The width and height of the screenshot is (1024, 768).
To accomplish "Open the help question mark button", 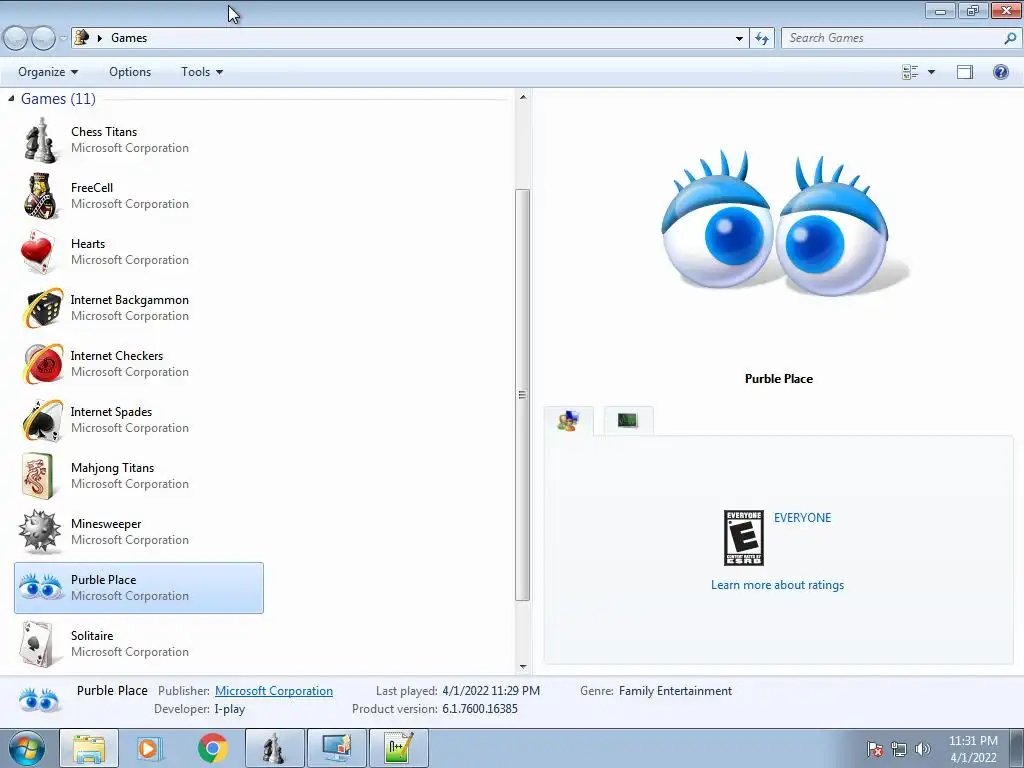I will point(1000,72).
